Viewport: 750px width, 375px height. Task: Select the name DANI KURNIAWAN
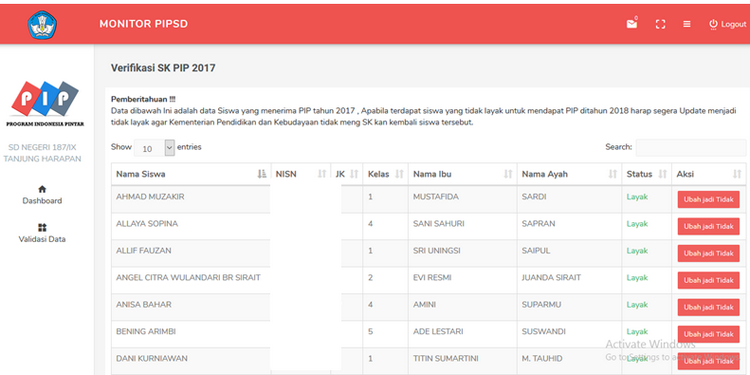click(x=152, y=358)
